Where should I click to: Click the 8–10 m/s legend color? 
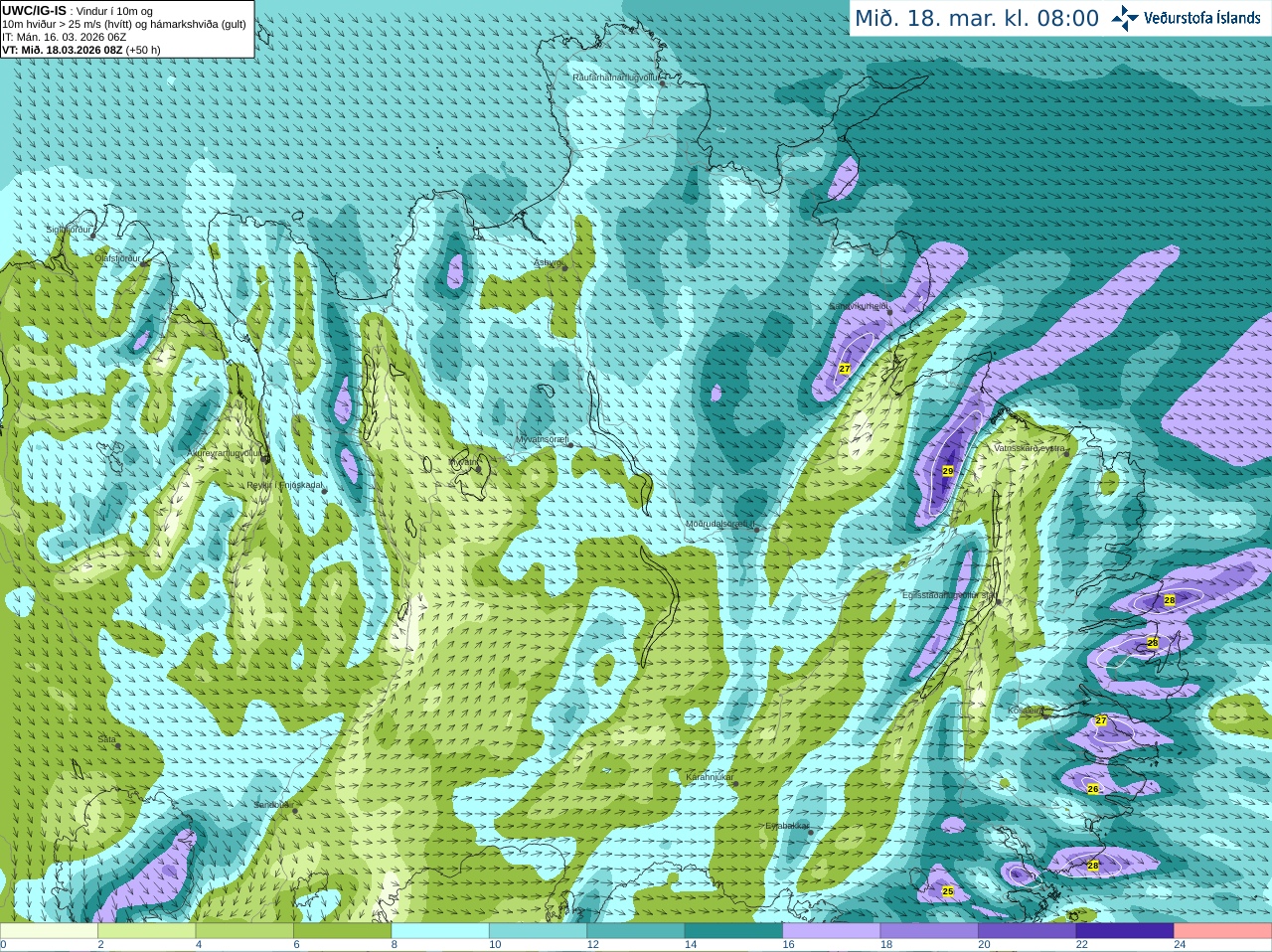[440, 931]
